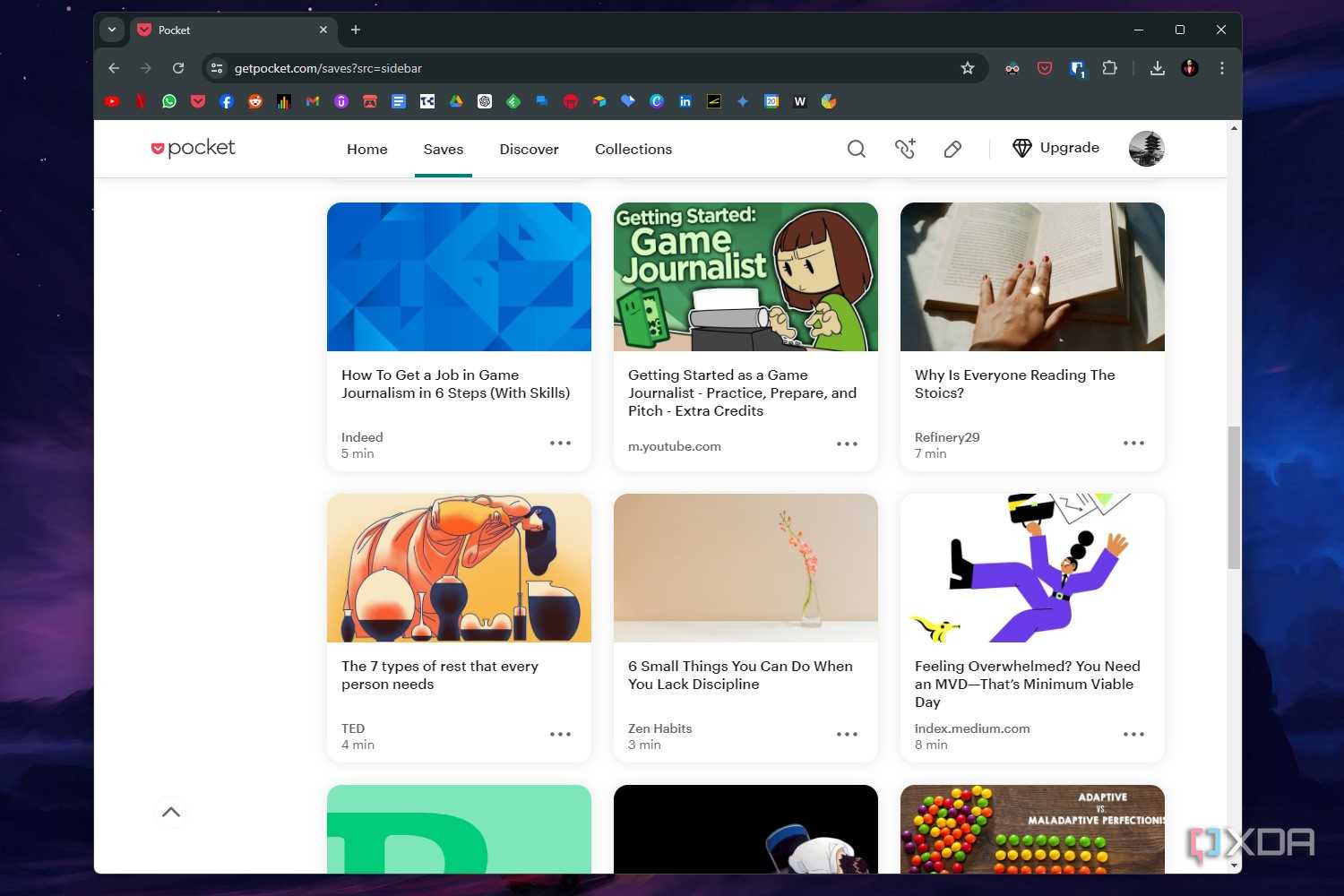
Task: Open the Chrome extensions puzzle icon
Action: 1109,68
